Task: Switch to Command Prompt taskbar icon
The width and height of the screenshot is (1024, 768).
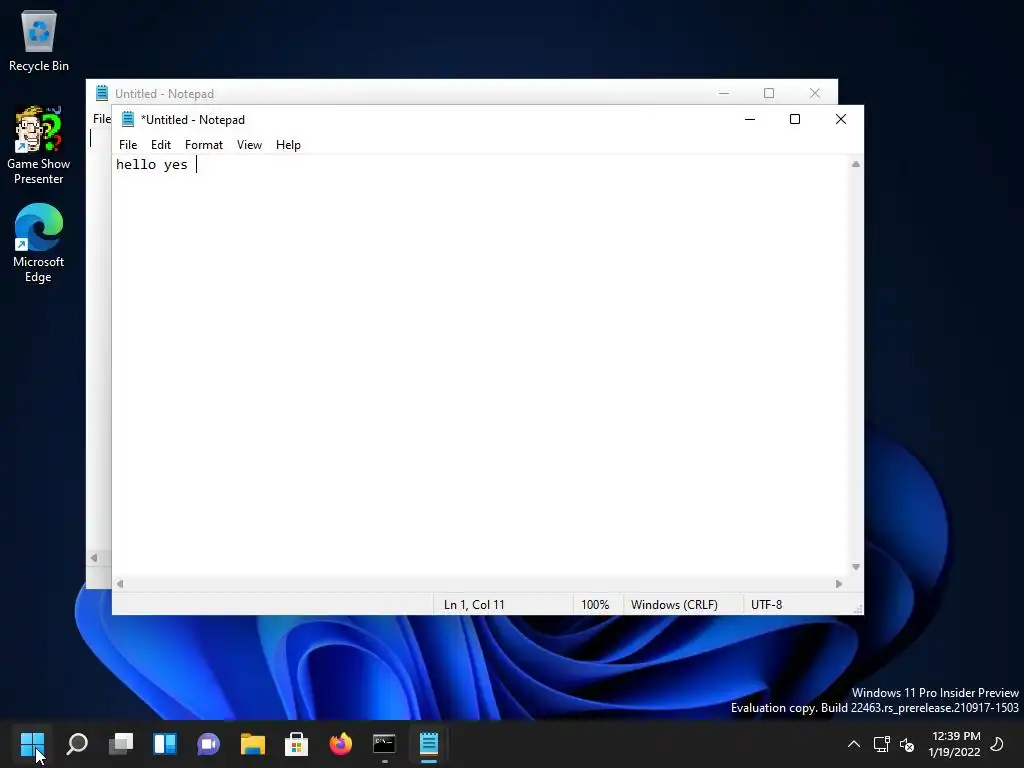Action: tap(384, 743)
